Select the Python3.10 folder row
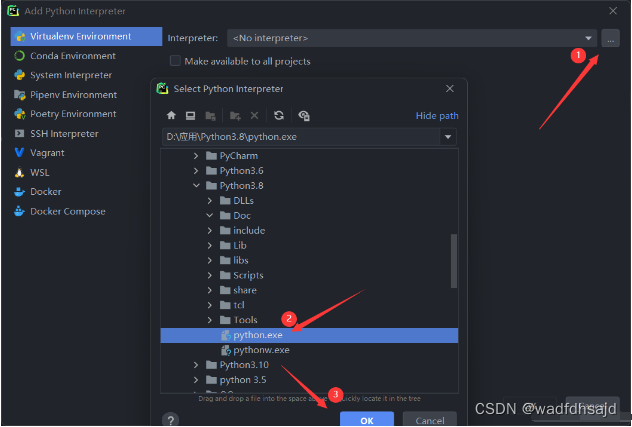 pyautogui.click(x=309, y=365)
